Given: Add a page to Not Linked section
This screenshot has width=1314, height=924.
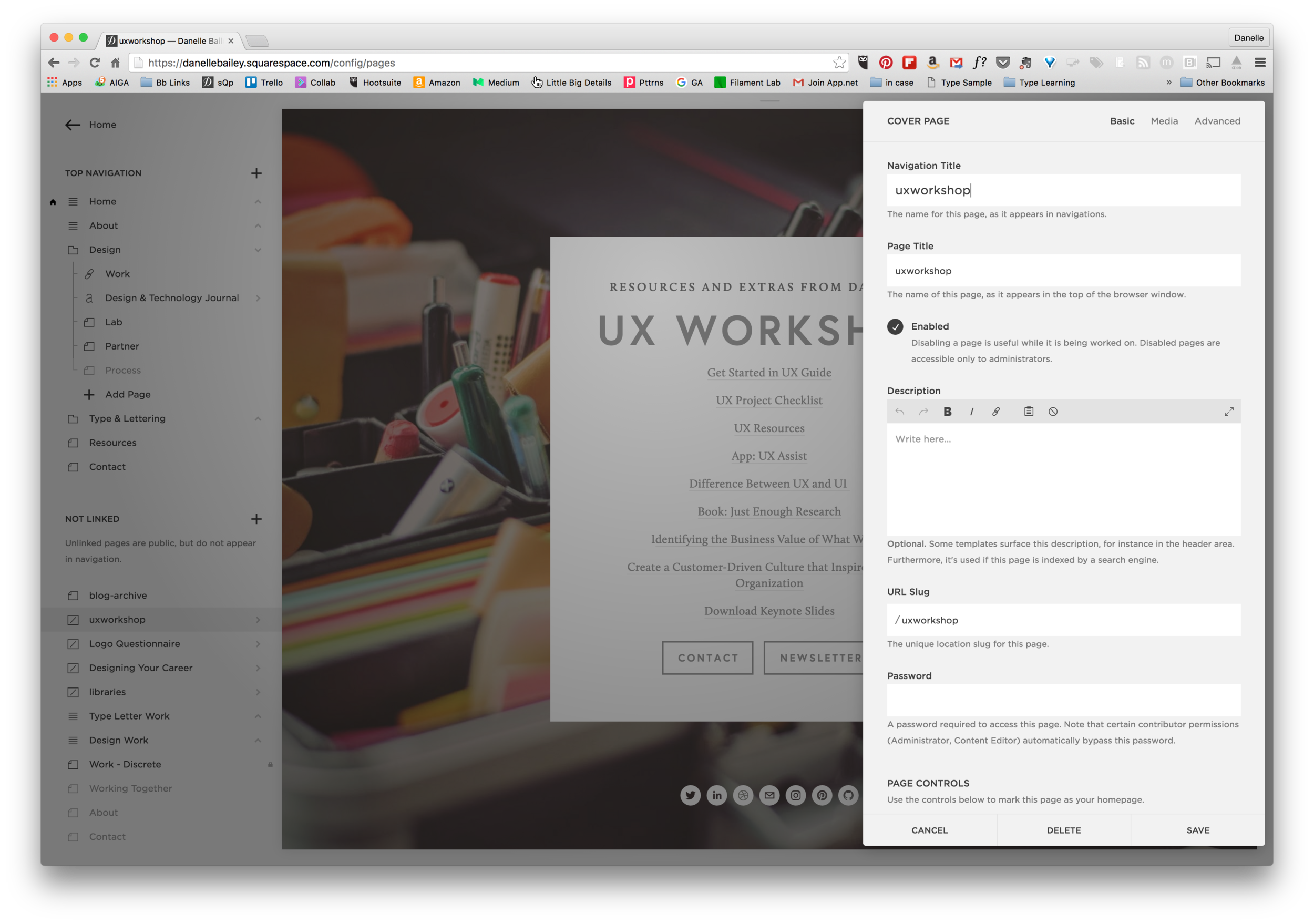Looking at the screenshot, I should (x=256, y=518).
